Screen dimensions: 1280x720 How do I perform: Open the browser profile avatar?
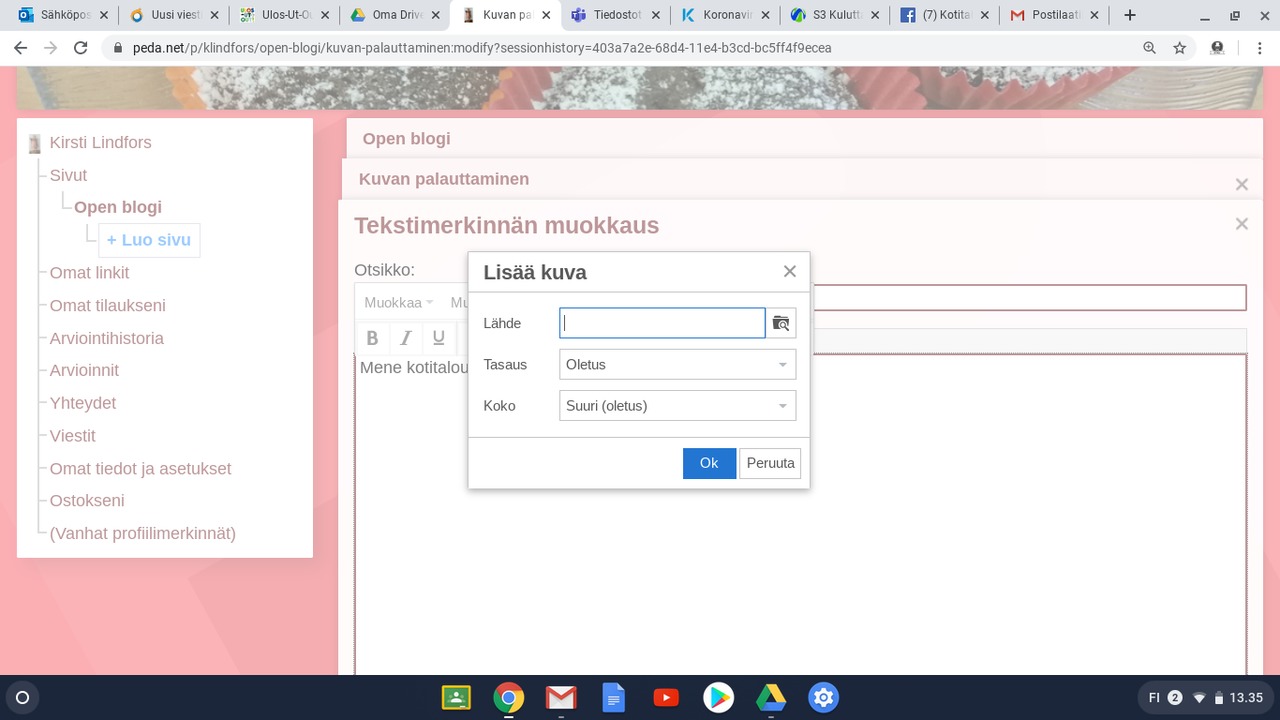(1217, 48)
